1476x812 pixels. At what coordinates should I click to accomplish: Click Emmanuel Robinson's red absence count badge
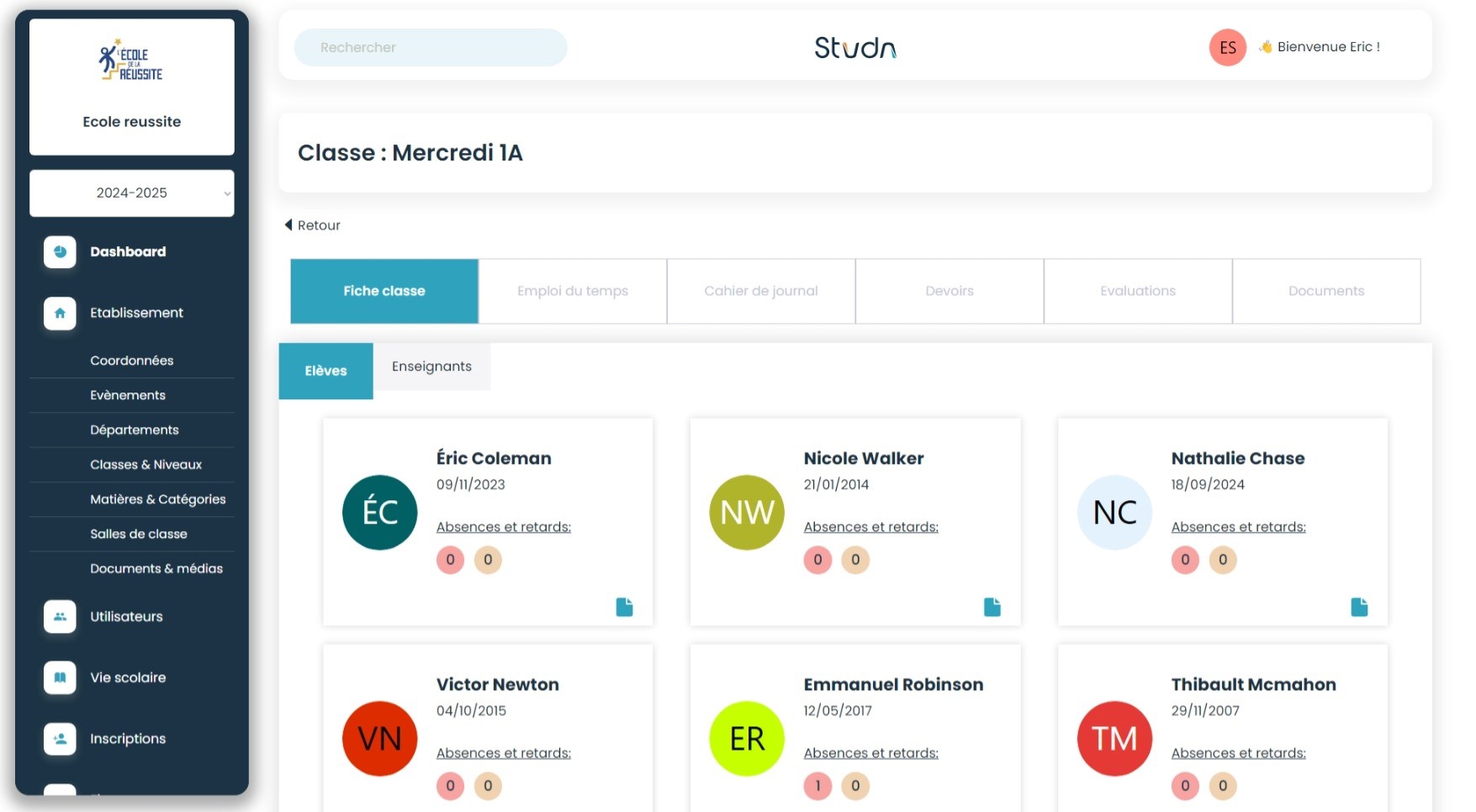[817, 786]
